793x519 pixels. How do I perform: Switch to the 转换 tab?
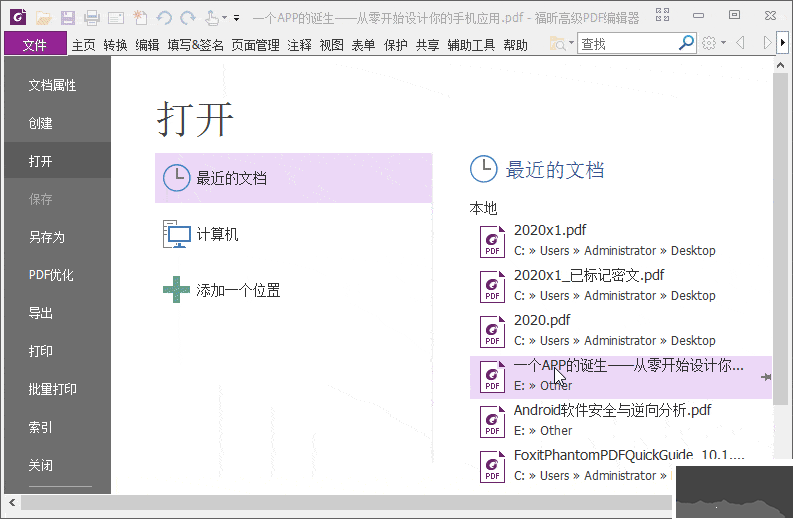click(115, 45)
